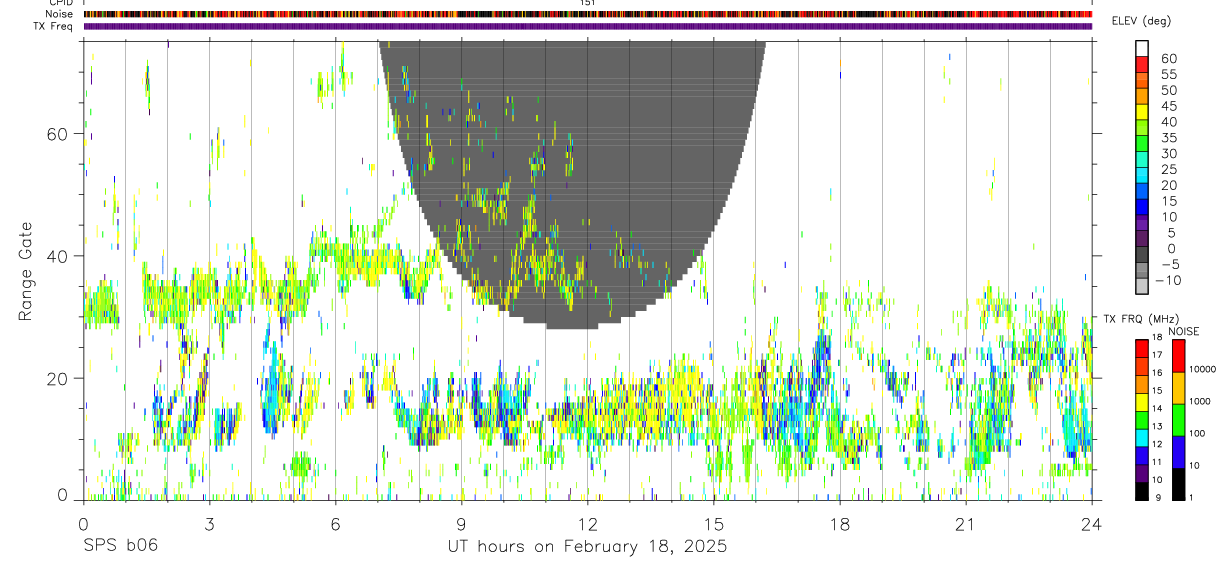Click hour tick label '24' on time axis

click(x=1092, y=524)
